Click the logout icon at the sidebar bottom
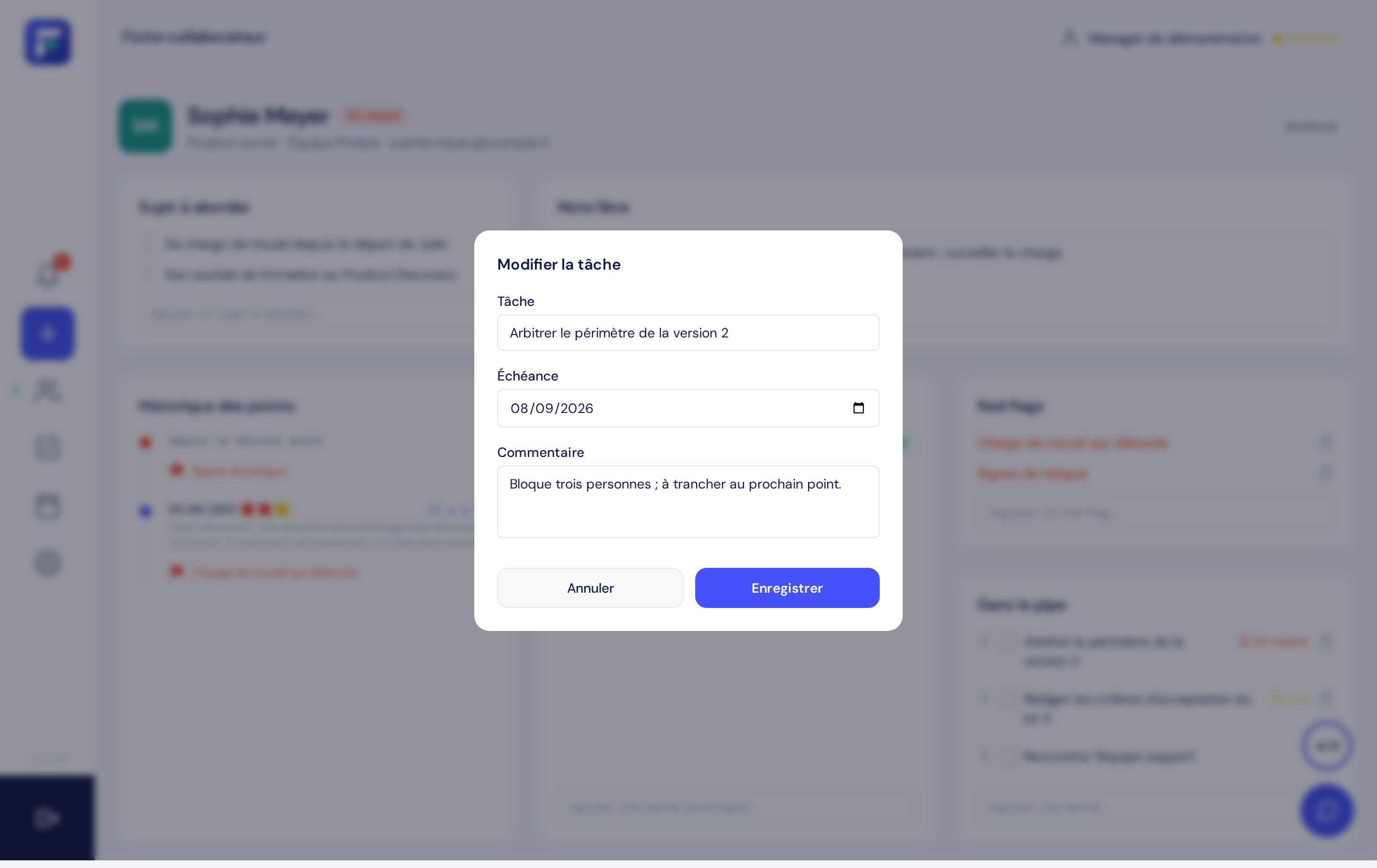Viewport: 1377px width, 868px height. 46,818
